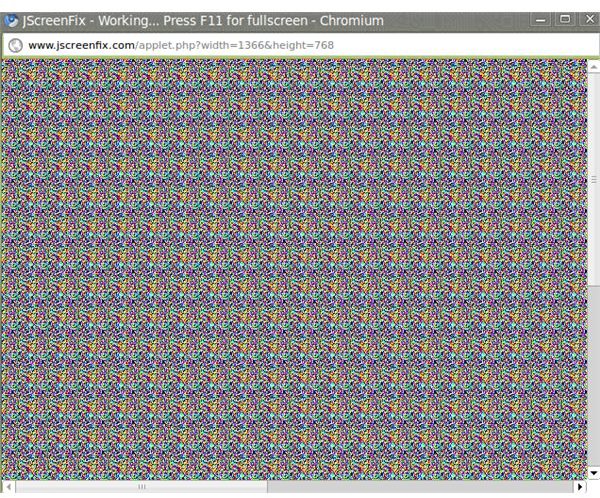Click the globe site icon in address bar

15,45
